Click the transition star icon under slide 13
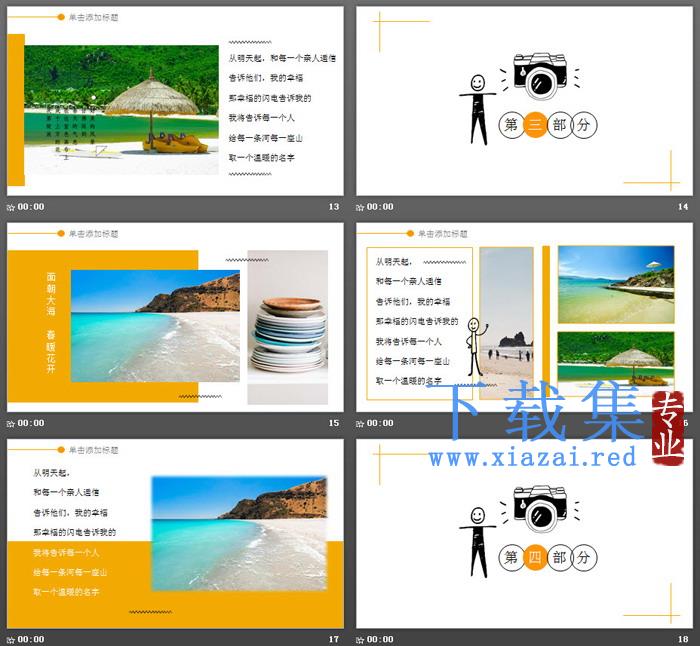The image size is (700, 646). pos(11,207)
